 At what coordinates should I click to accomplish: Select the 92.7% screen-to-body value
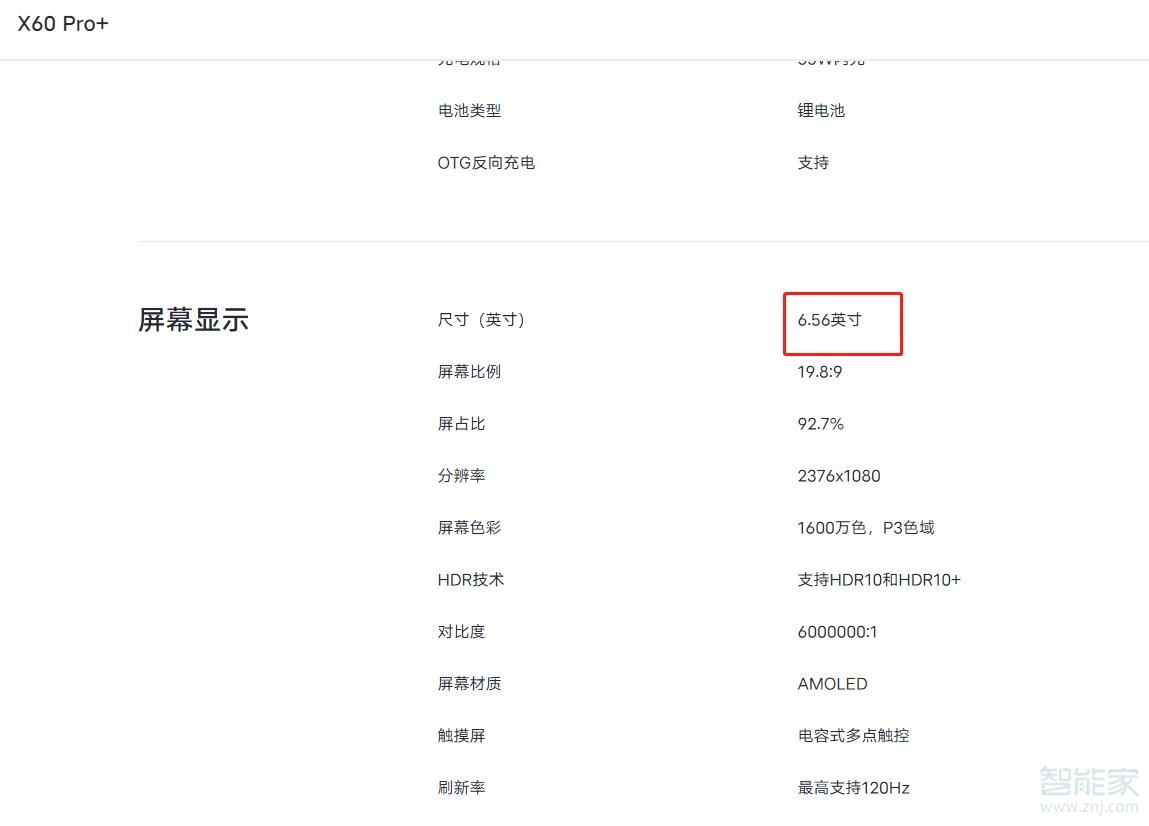[x=821, y=424]
